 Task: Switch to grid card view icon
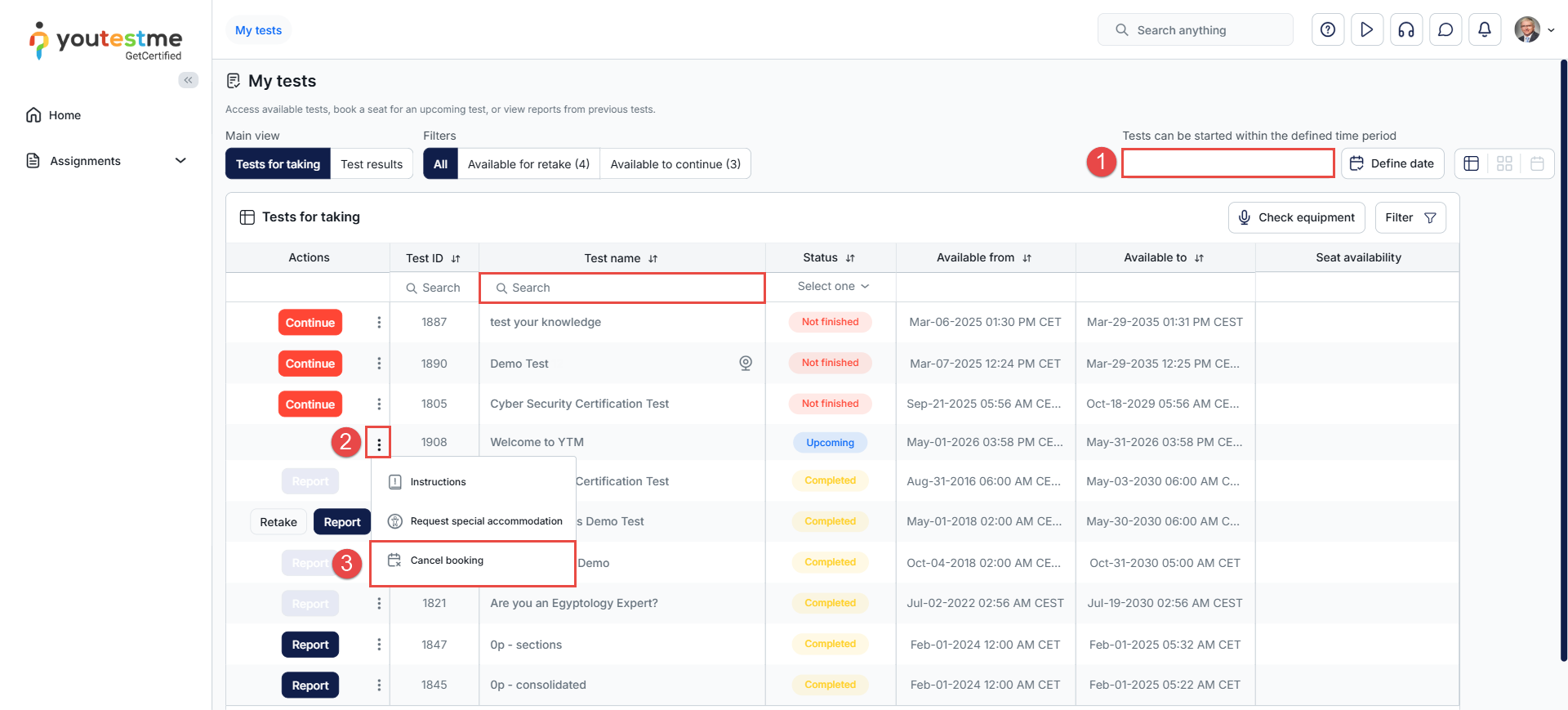click(x=1504, y=163)
